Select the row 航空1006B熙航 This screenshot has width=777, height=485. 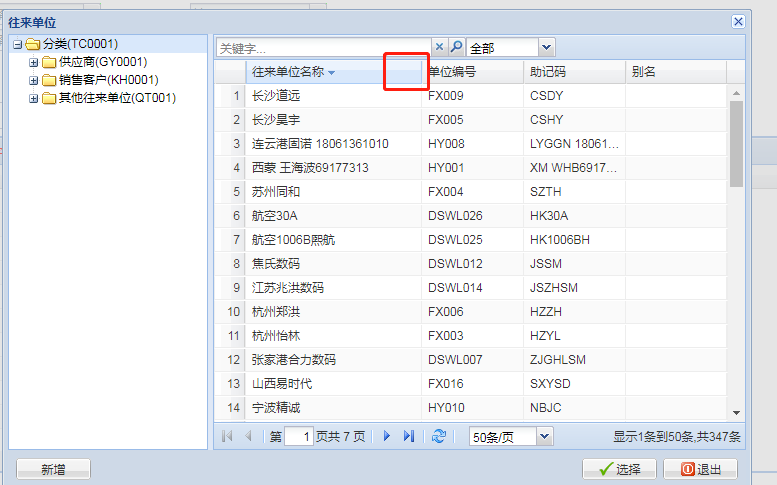coord(471,240)
